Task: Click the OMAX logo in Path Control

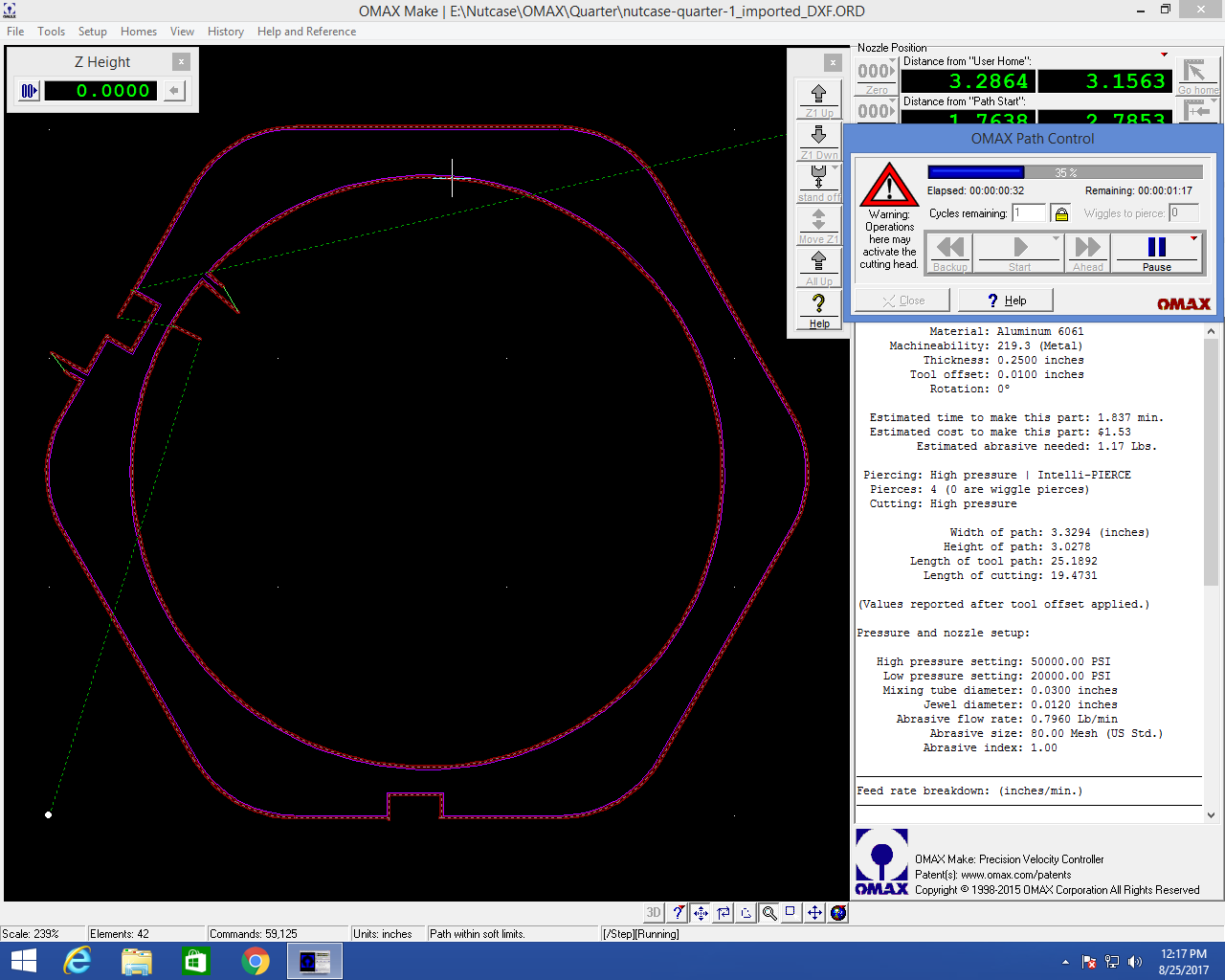Action: pyautogui.click(x=1184, y=303)
